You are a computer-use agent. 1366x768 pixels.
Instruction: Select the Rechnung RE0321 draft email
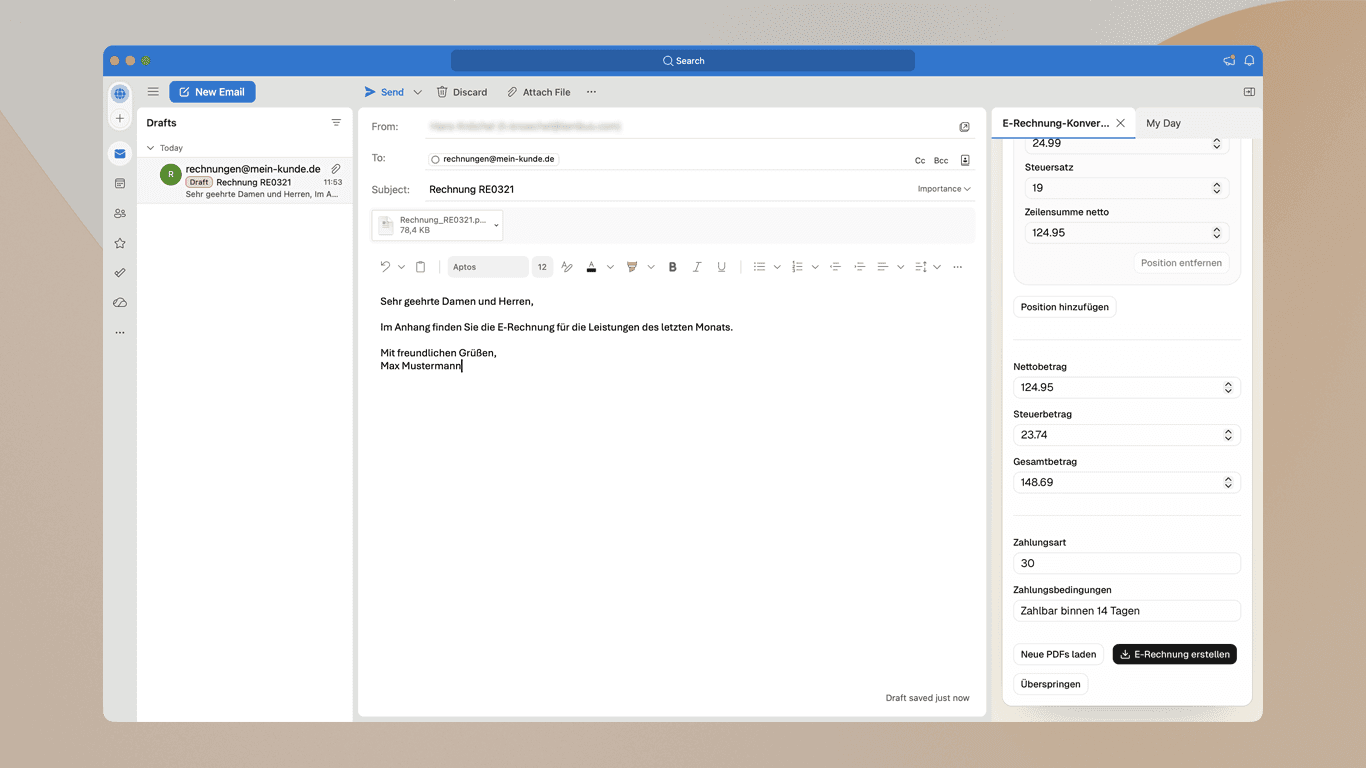(250, 180)
